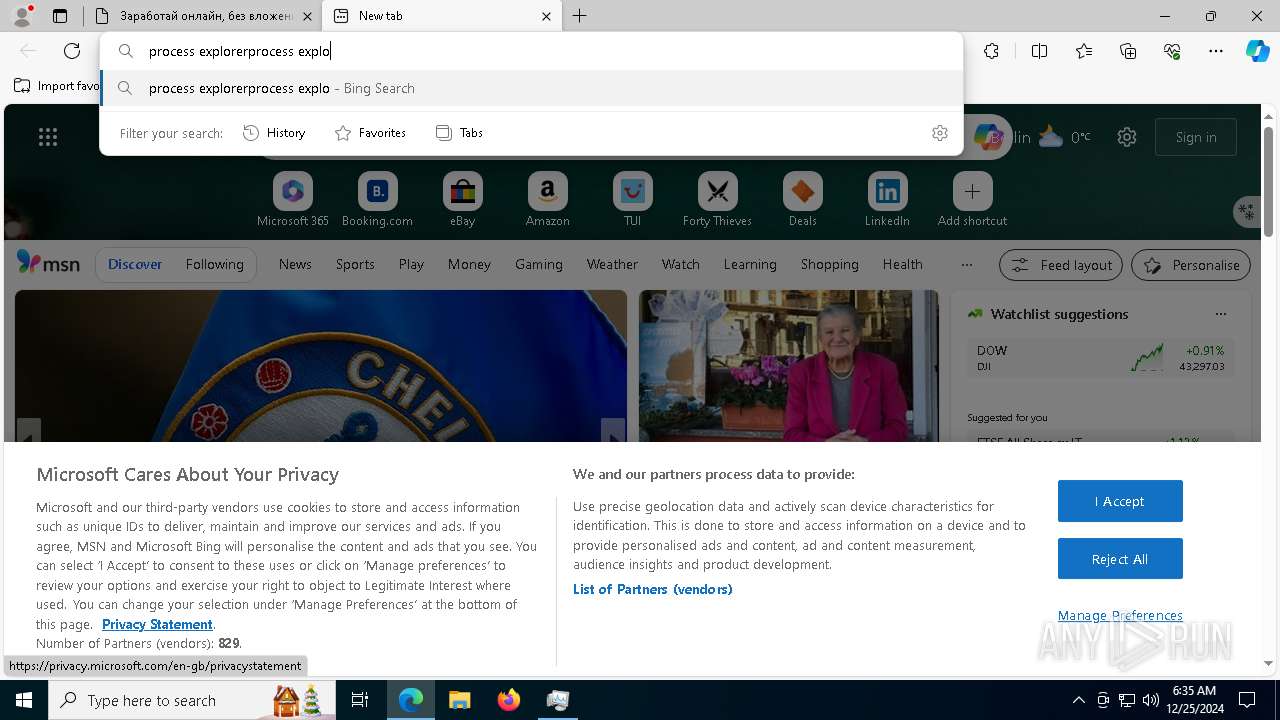
Task: Open List of Partners (vendors) link
Action: (x=653, y=589)
